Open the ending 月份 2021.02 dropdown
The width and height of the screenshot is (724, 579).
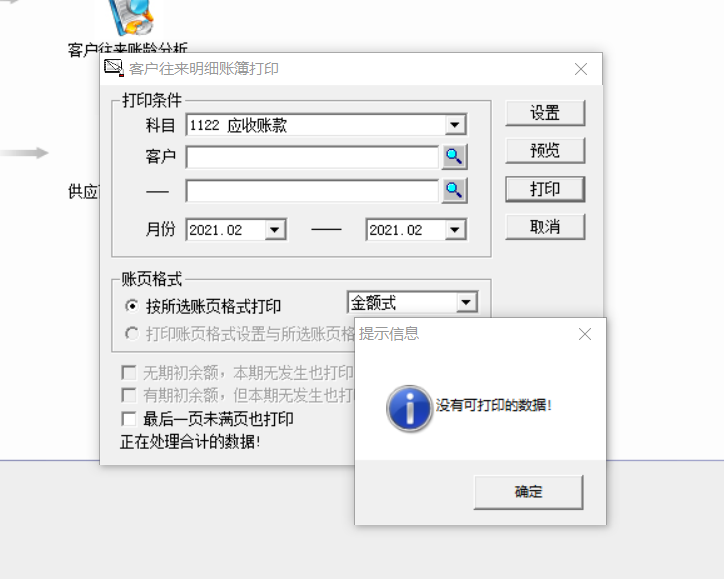pos(455,230)
